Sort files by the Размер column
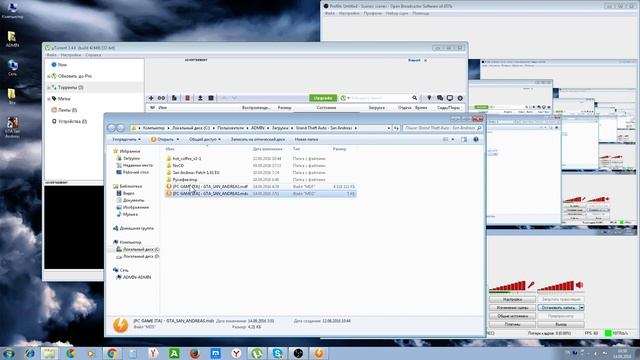Viewport: 640px width, 360px height. [340, 149]
